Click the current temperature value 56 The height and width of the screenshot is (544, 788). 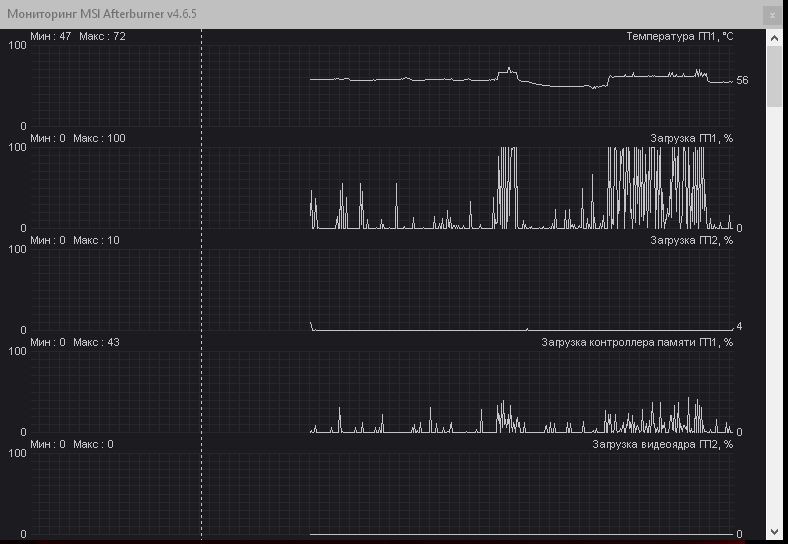point(742,80)
